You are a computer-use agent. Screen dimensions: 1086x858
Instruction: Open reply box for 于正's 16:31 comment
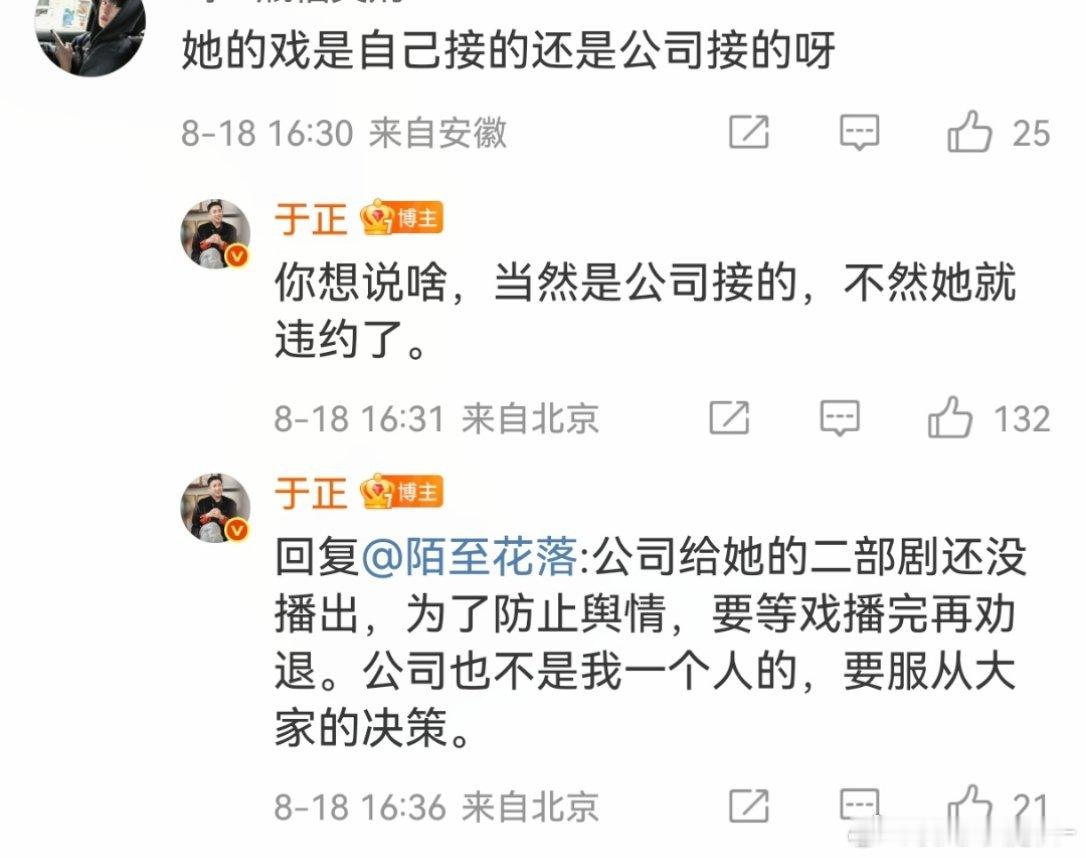click(x=839, y=418)
